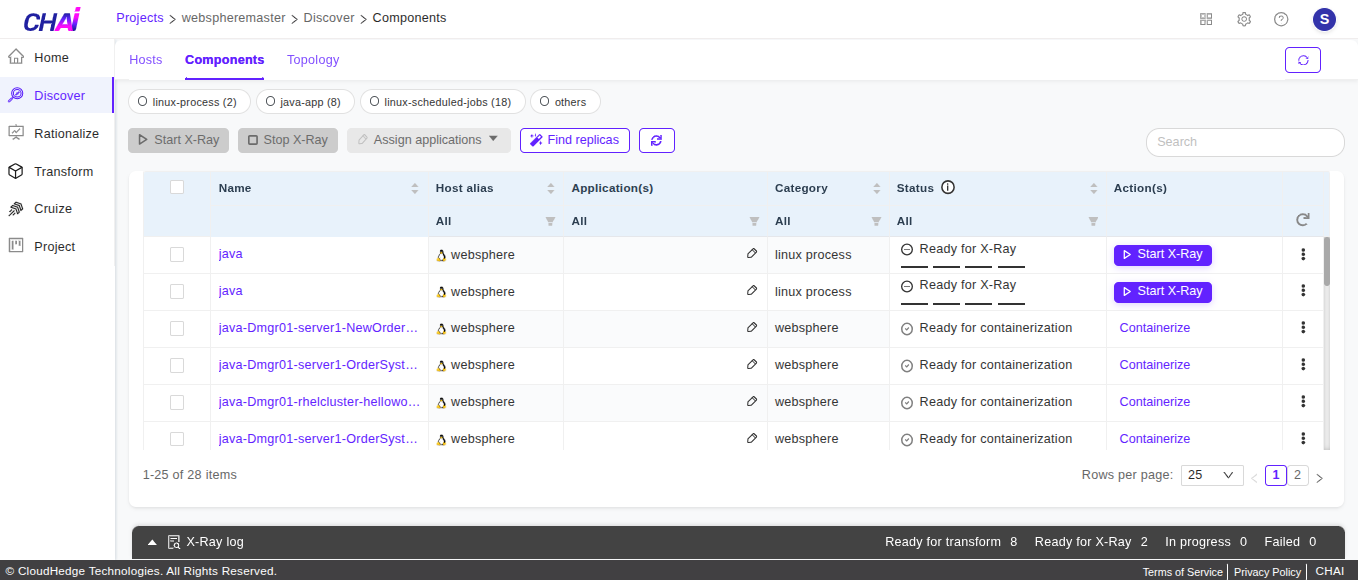
Task: Open kebab menu for java-Dmgr01-server1-NewOrder row
Action: coord(1303,328)
